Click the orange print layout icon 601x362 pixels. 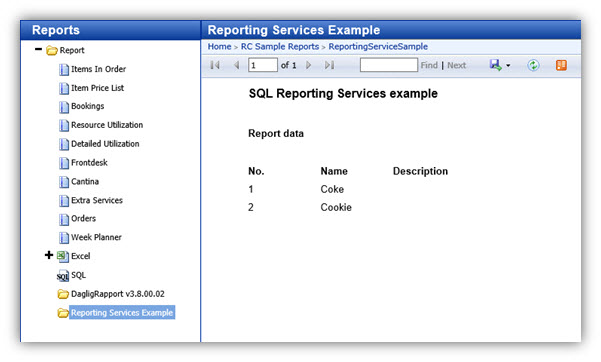coord(562,65)
